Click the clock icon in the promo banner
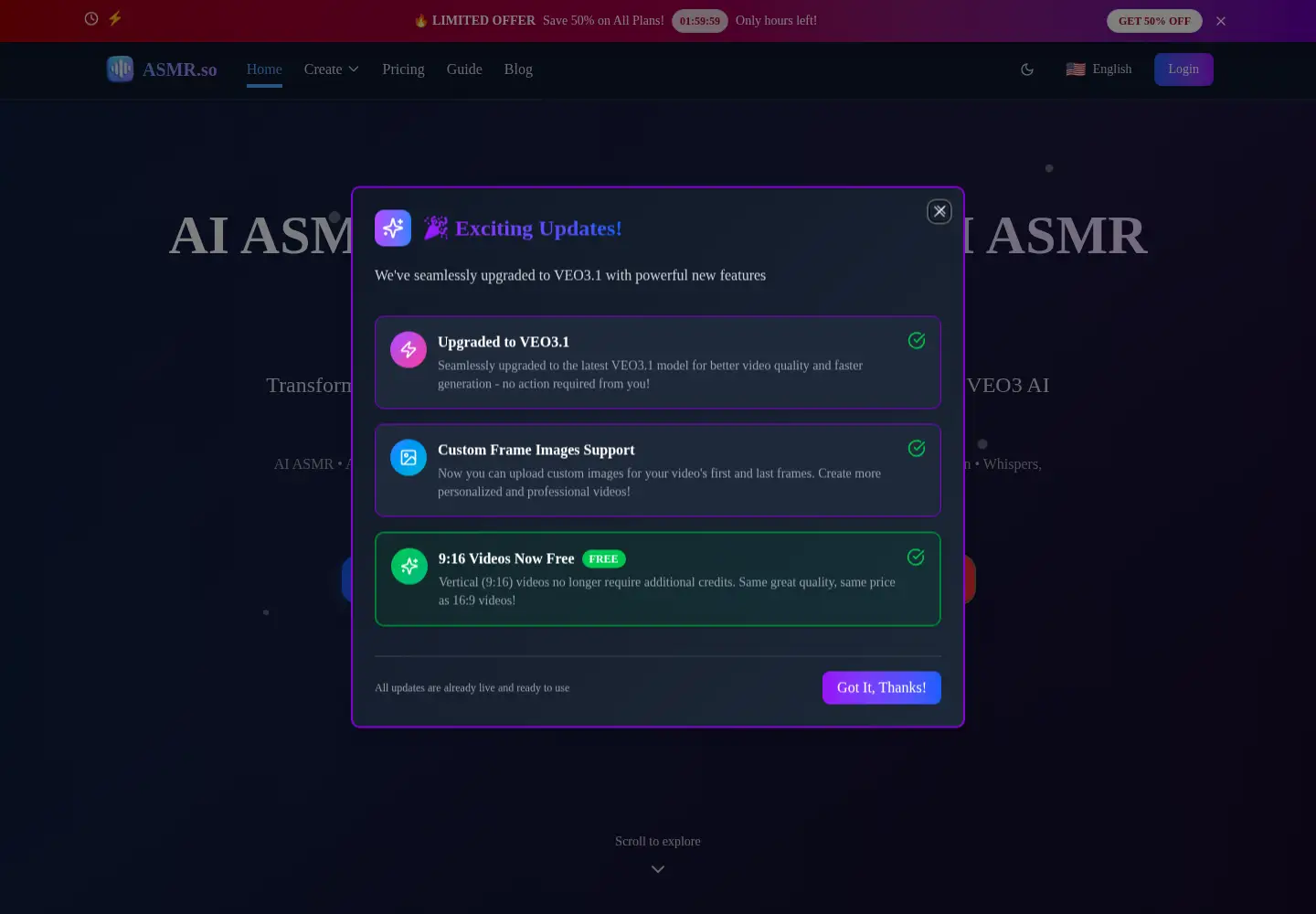Screen dimensions: 1316x914 pyautogui.click(x=91, y=18)
